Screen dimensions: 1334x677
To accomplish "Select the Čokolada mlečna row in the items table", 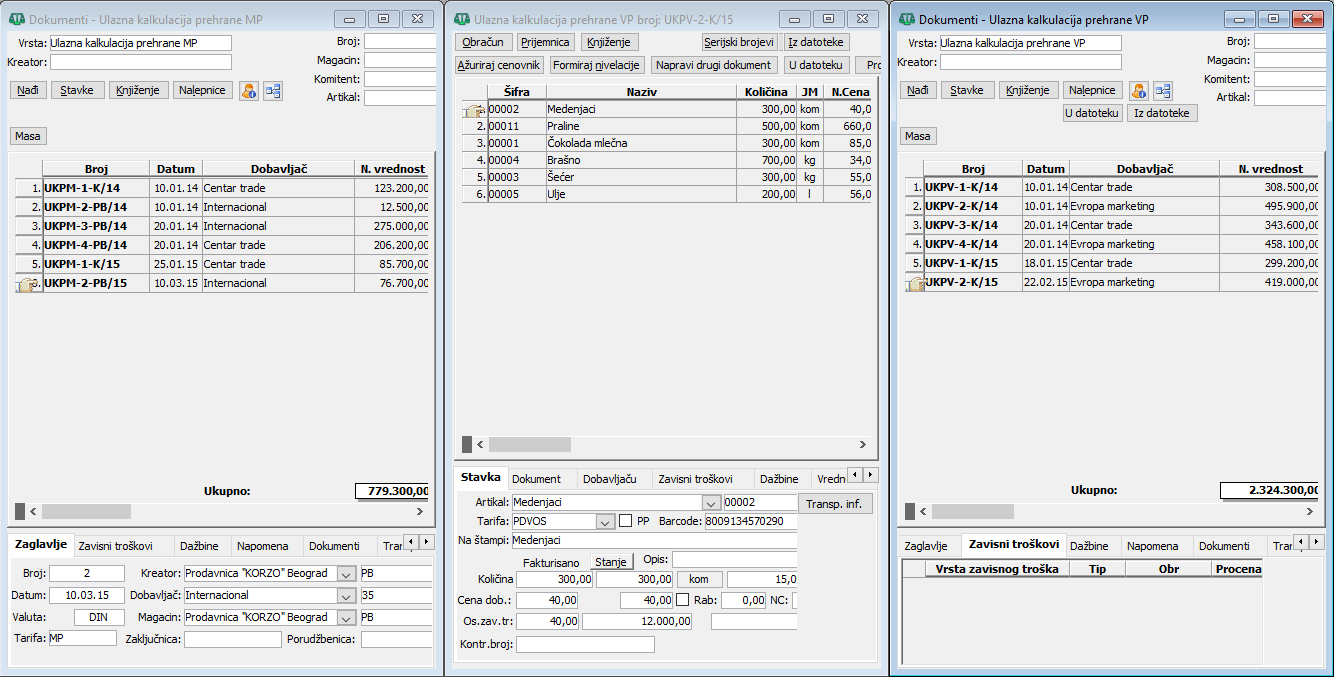I will pos(668,144).
